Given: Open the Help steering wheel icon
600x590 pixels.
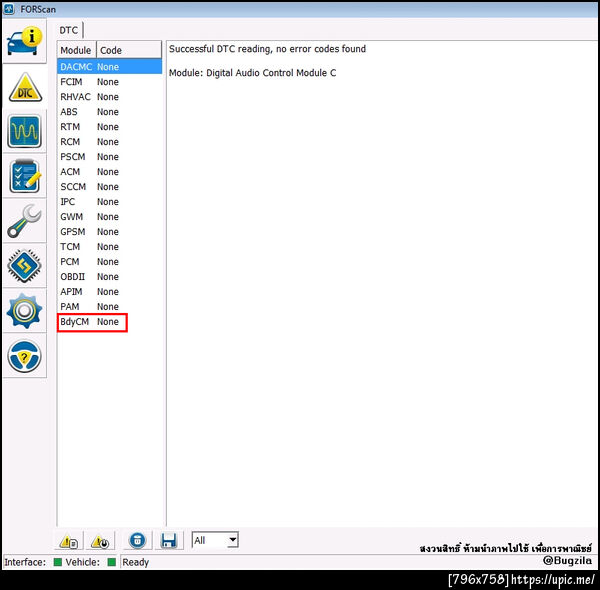Looking at the screenshot, I should click(x=24, y=356).
